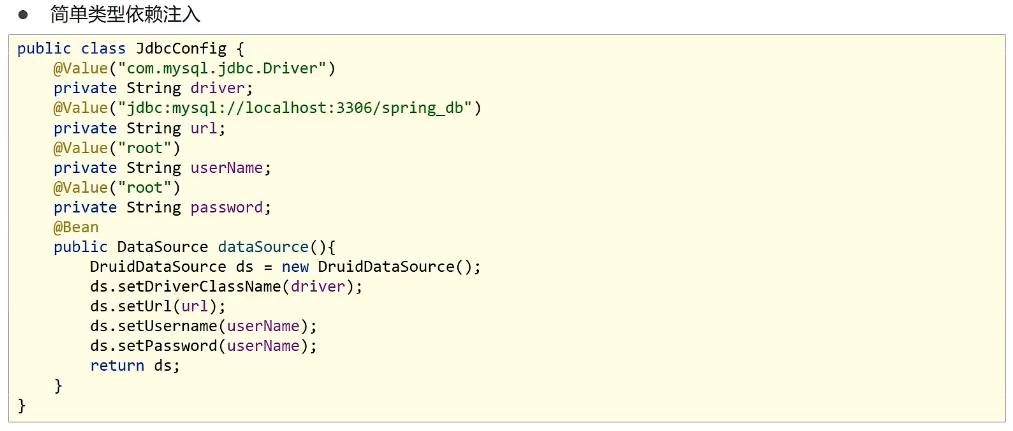Click the heading 简单类型依赖注入
The height and width of the screenshot is (431, 1013).
[125, 14]
